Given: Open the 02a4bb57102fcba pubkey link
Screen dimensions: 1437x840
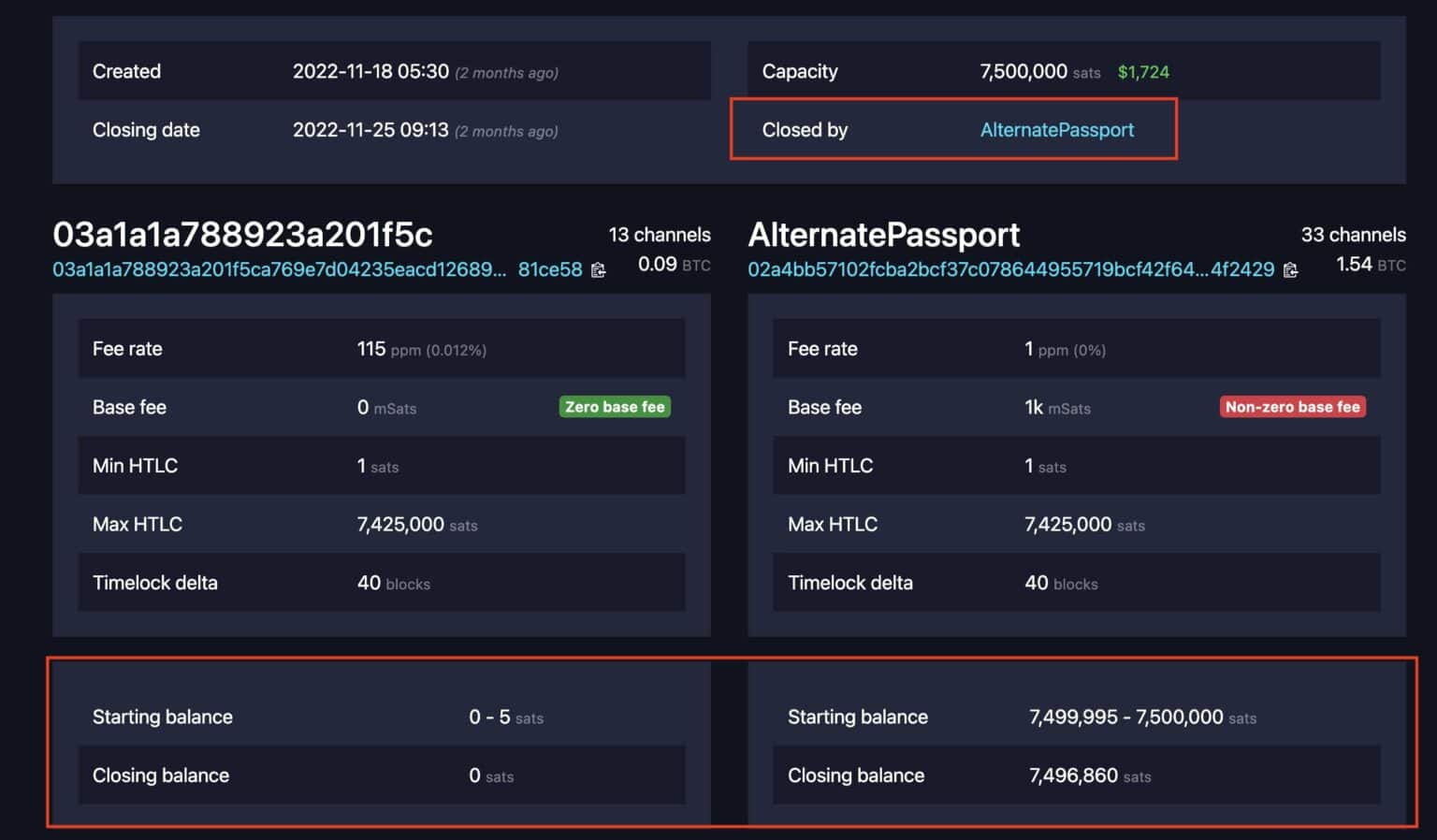Looking at the screenshot, I should (1010, 269).
